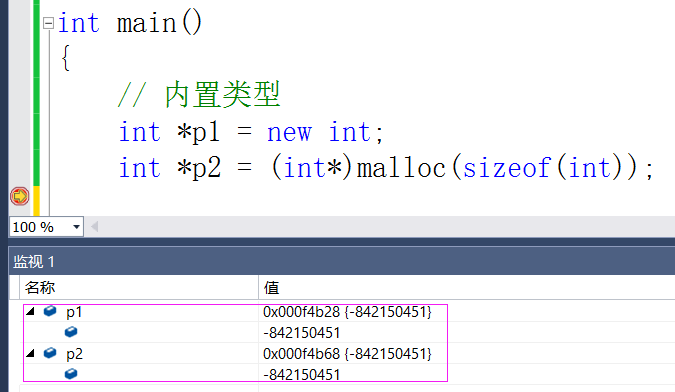Click the 监视 1 panel title
Screen dimensions: 675x392
click(34, 262)
